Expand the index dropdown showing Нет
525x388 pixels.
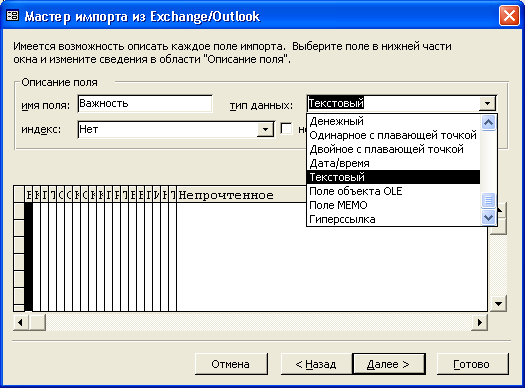click(x=265, y=129)
